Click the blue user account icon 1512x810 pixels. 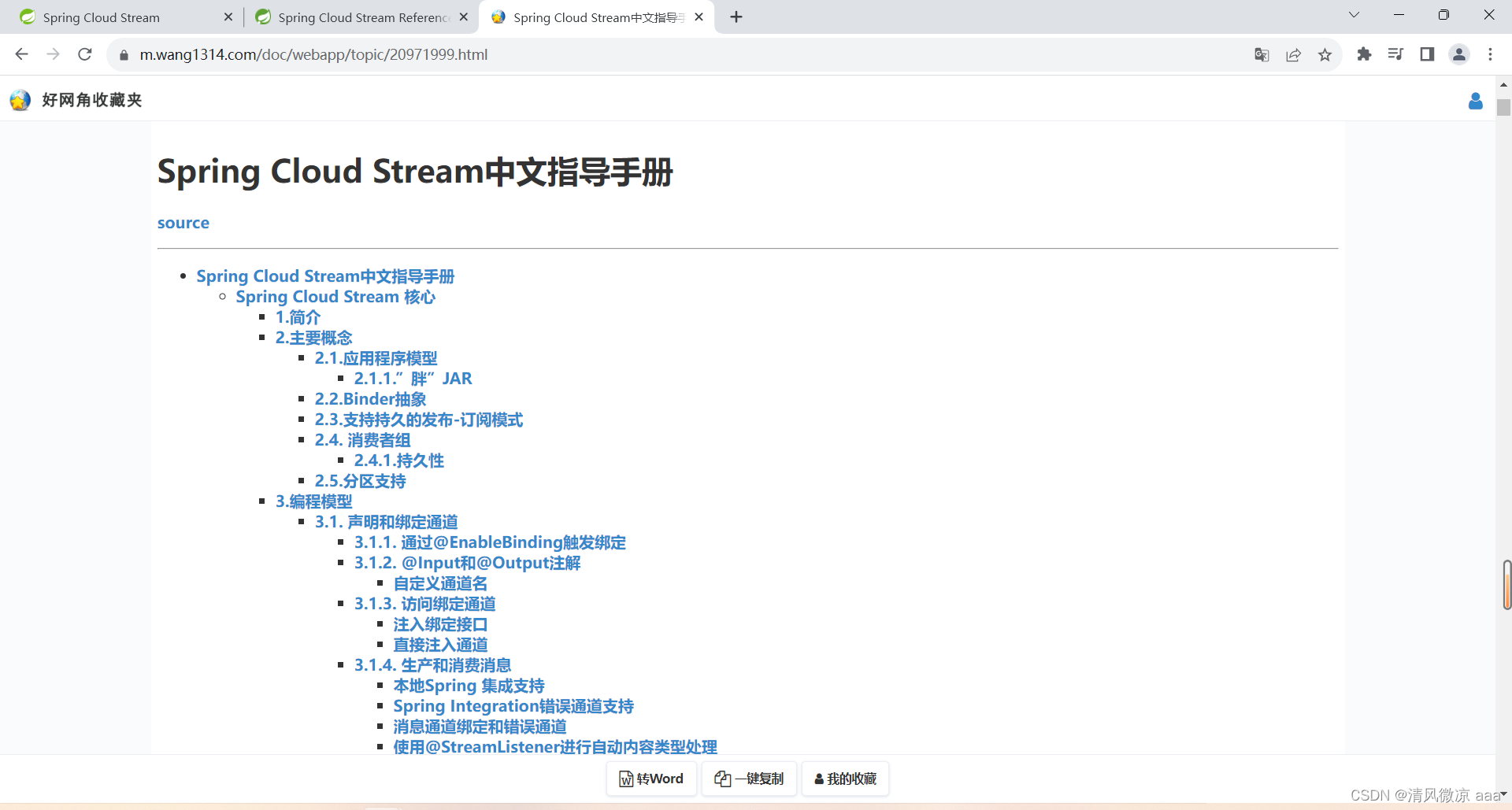click(x=1476, y=101)
